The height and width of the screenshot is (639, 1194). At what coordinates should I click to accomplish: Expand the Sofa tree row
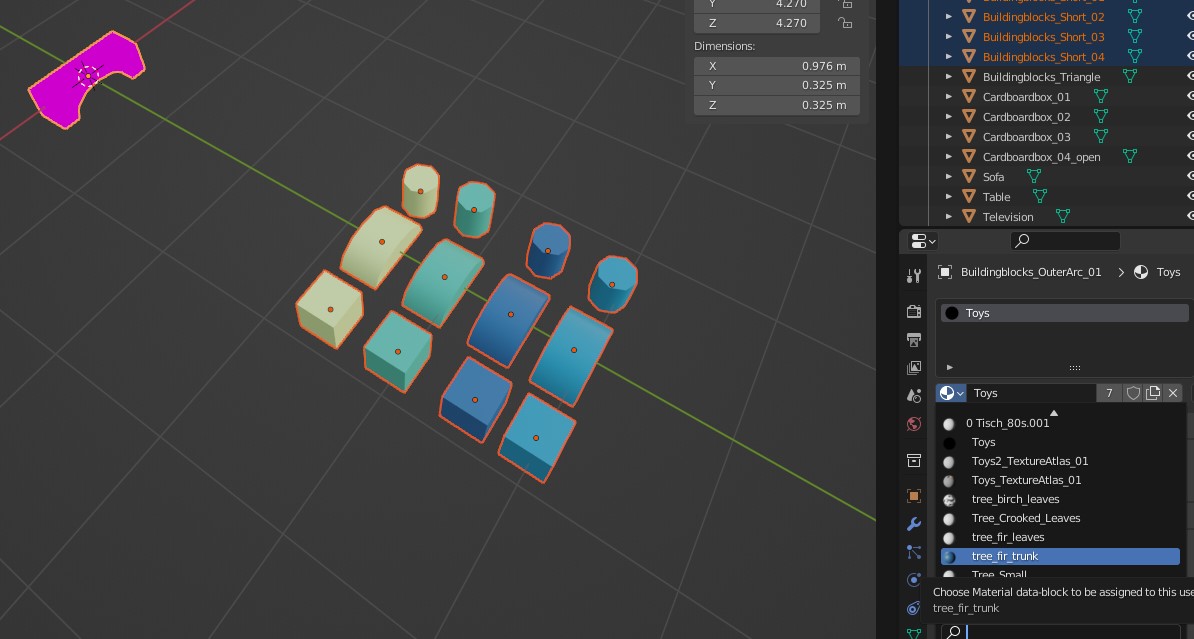(x=949, y=177)
